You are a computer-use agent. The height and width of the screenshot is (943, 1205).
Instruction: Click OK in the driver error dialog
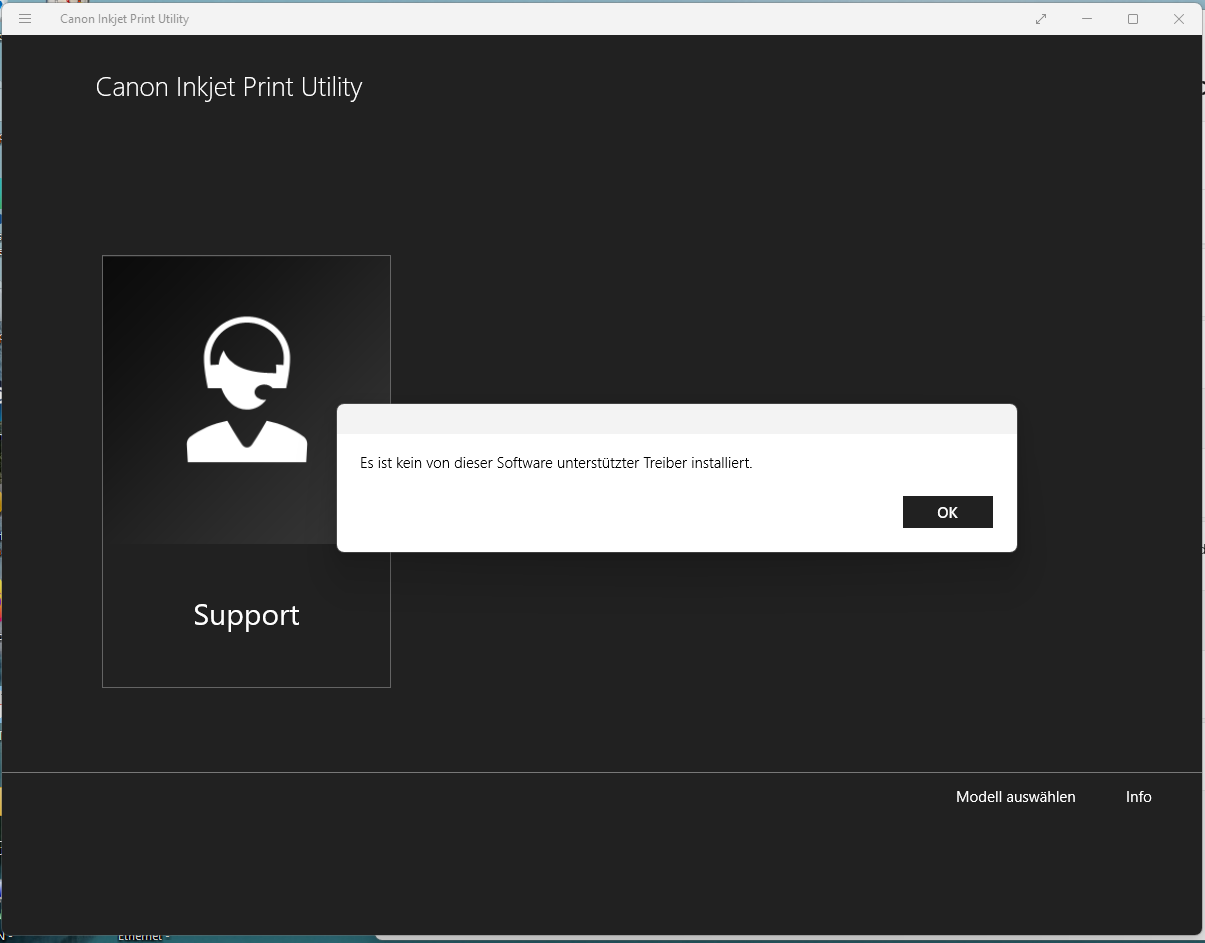[947, 512]
